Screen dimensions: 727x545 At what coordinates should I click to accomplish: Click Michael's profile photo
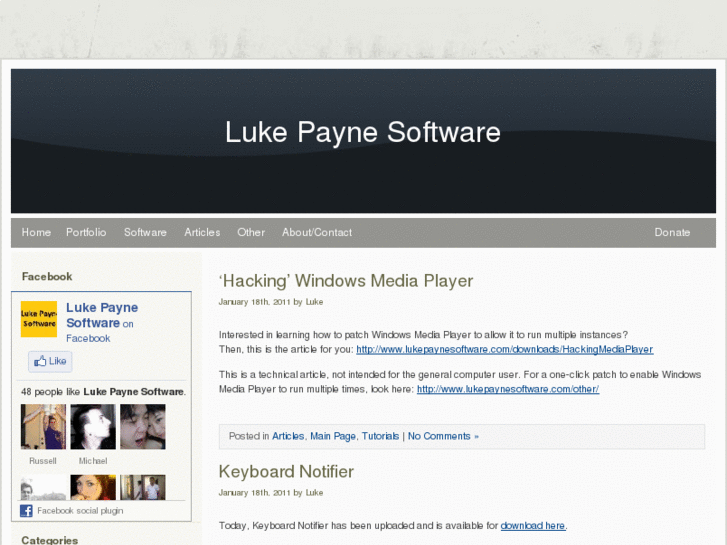93,427
